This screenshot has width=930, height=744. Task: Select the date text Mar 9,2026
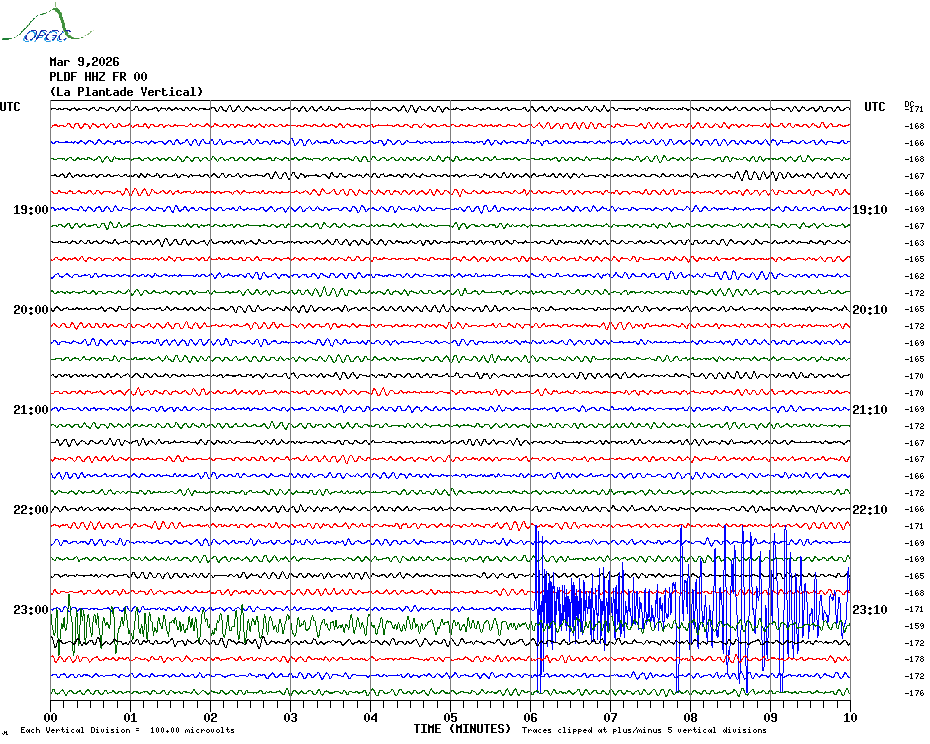click(84, 61)
